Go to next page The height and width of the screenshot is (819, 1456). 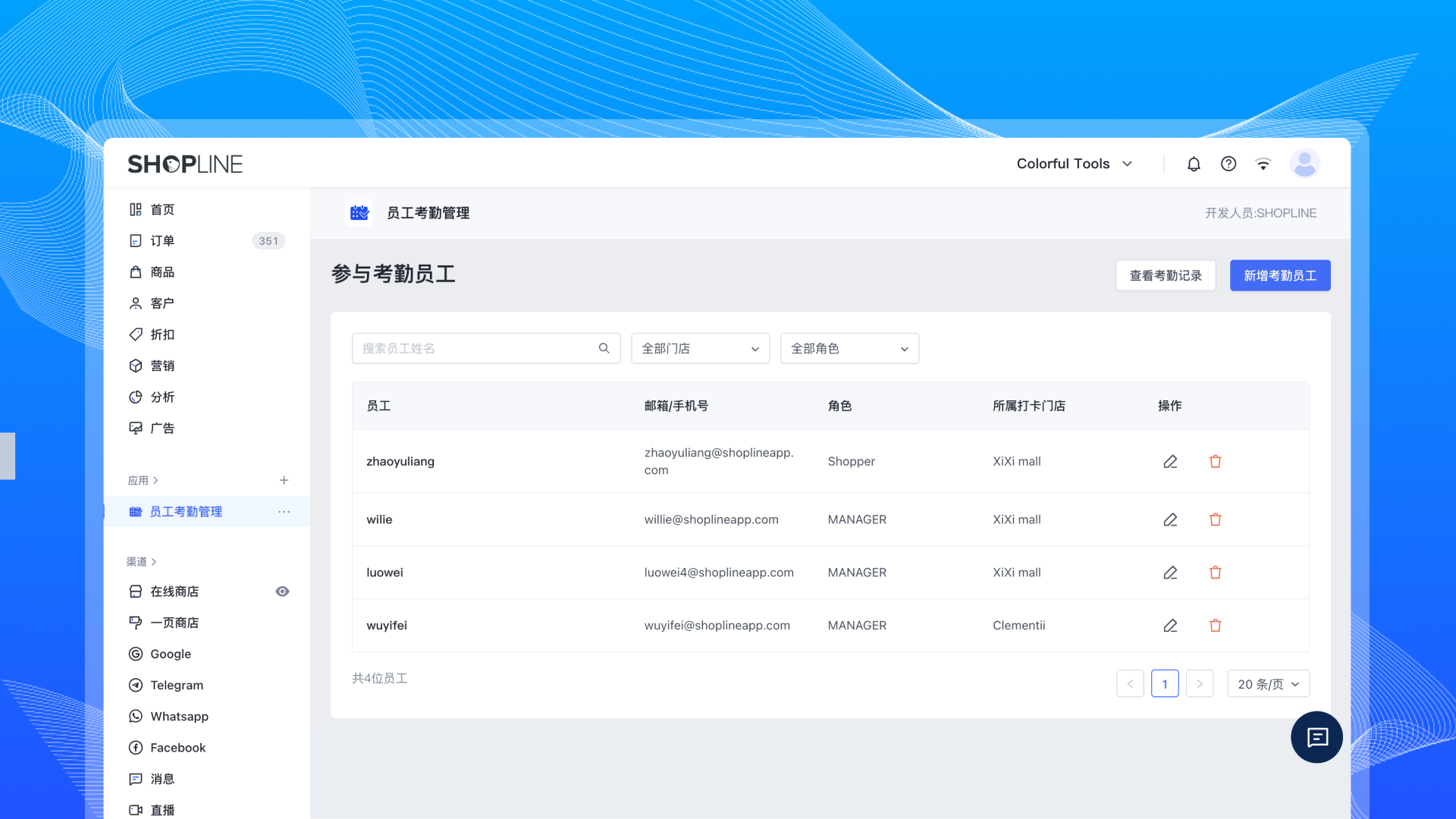(x=1200, y=684)
